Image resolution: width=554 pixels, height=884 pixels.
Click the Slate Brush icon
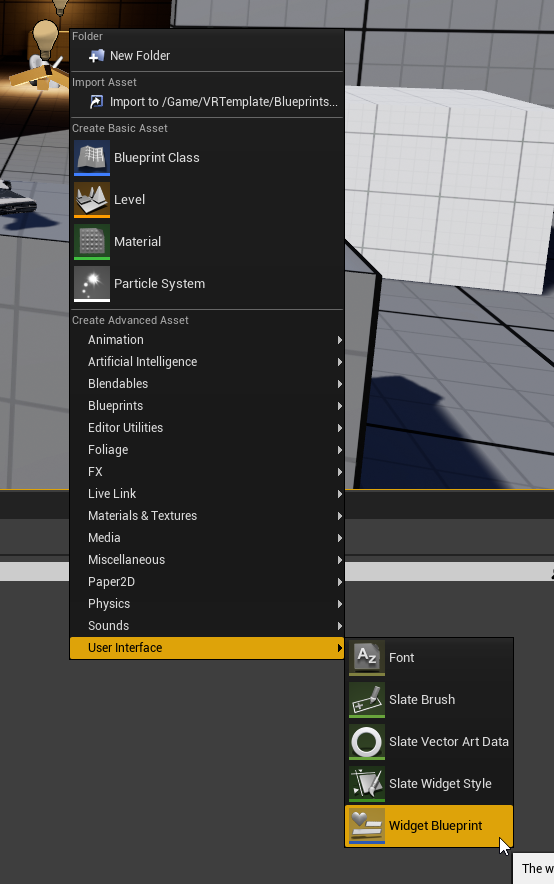pos(367,700)
